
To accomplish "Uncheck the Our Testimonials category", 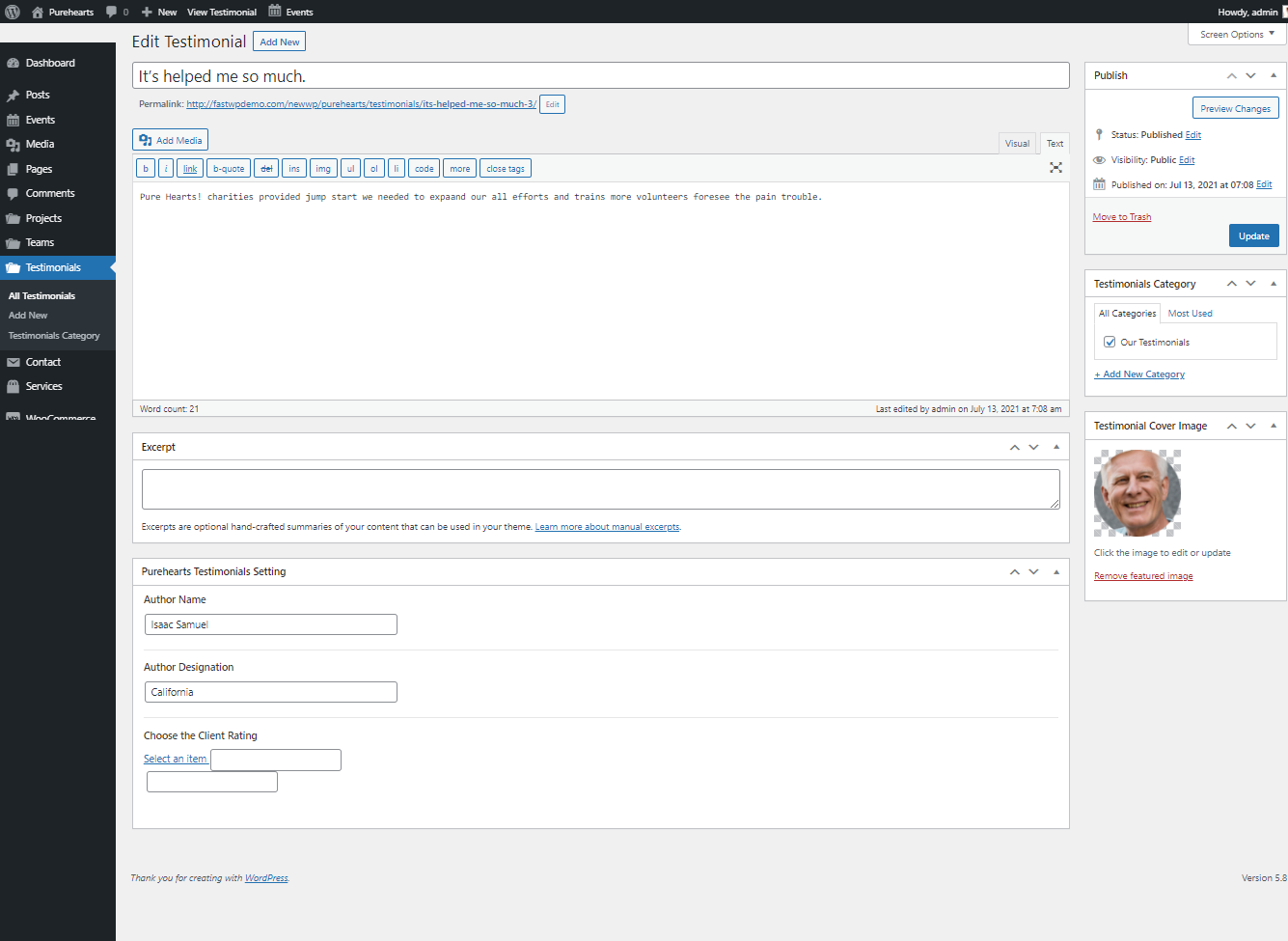I will (1110, 342).
